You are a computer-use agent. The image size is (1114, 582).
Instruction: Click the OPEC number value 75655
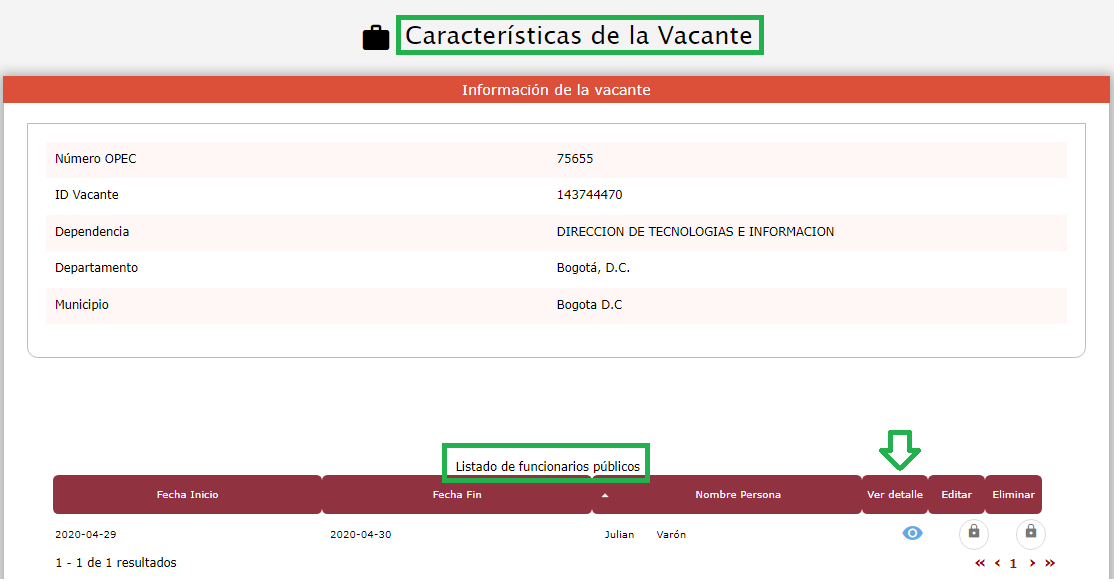[x=575, y=159]
